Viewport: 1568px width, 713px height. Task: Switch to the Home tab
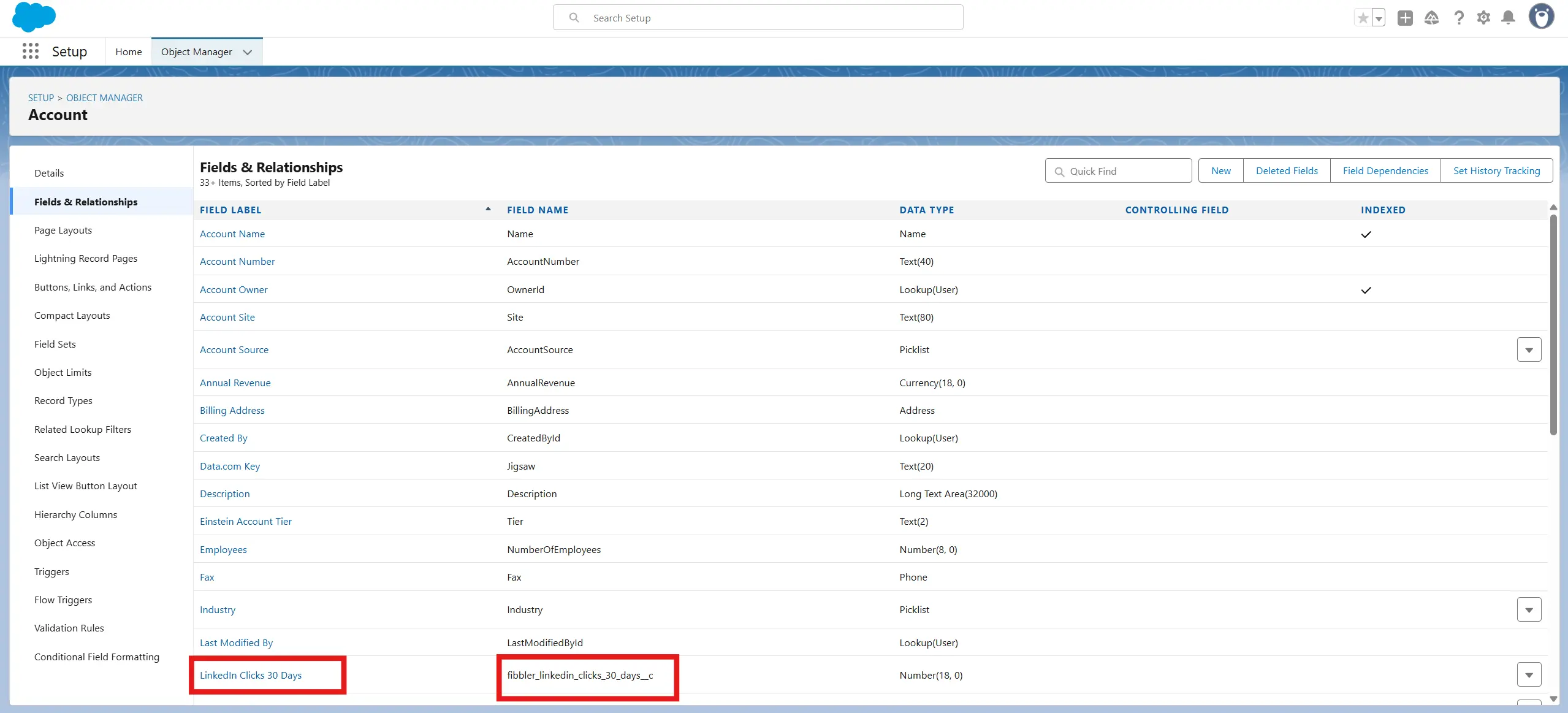coord(129,52)
